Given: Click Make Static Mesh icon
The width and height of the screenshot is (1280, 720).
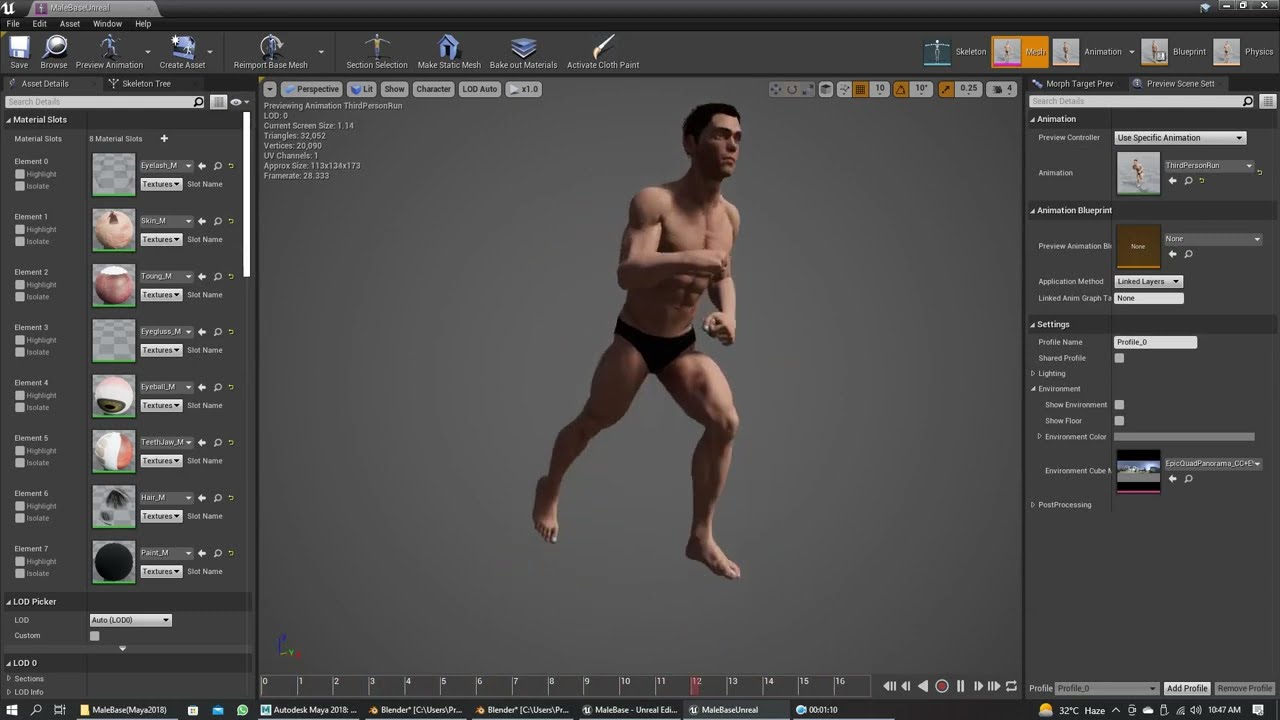Looking at the screenshot, I should pos(449,52).
